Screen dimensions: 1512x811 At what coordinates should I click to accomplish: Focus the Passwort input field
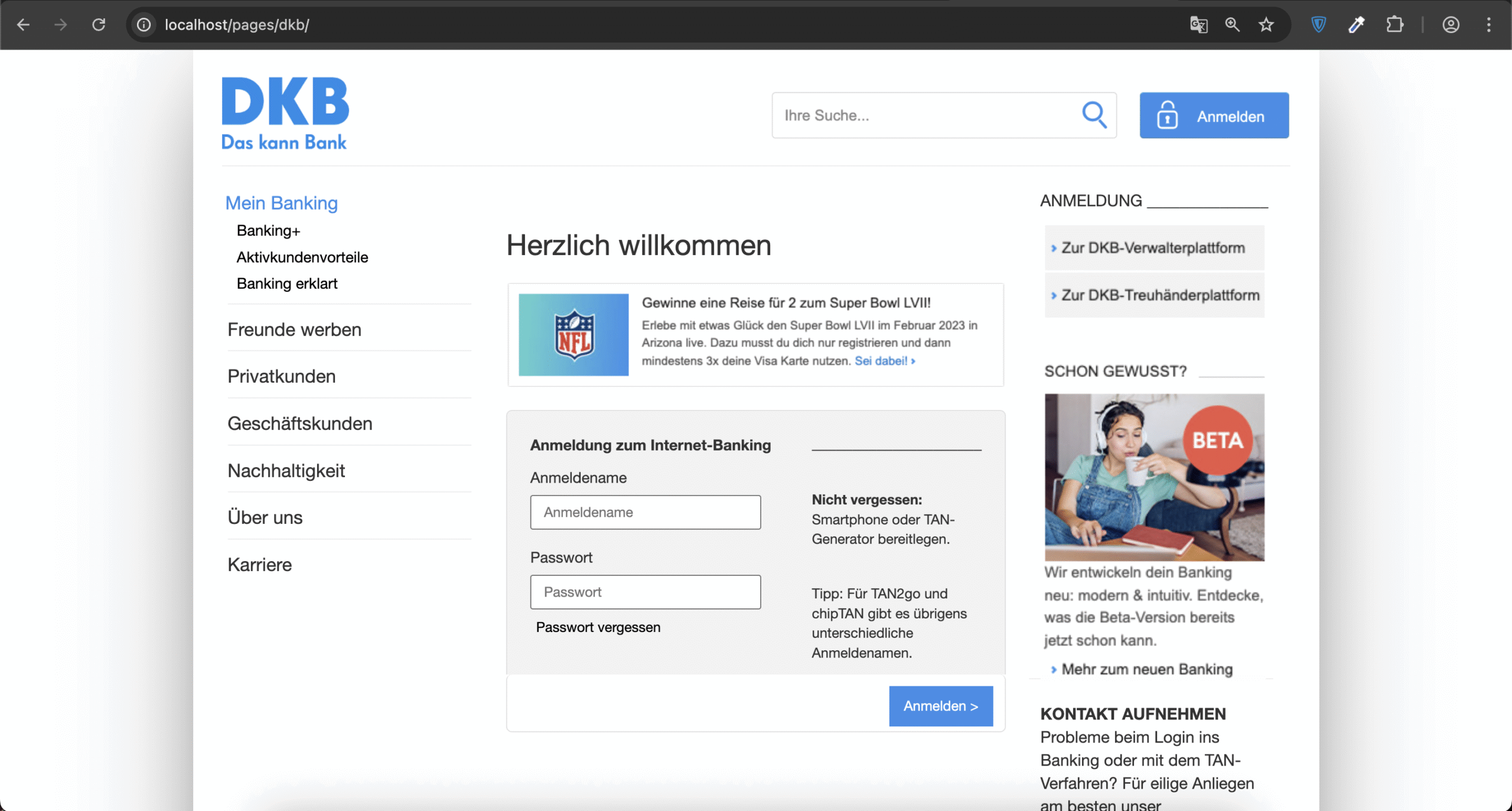(646, 592)
